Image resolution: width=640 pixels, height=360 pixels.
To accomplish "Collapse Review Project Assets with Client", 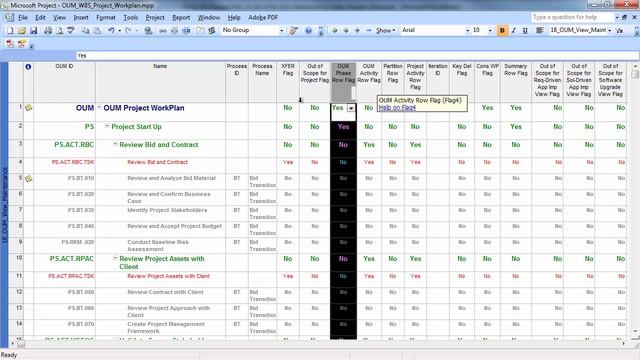I will point(115,258).
